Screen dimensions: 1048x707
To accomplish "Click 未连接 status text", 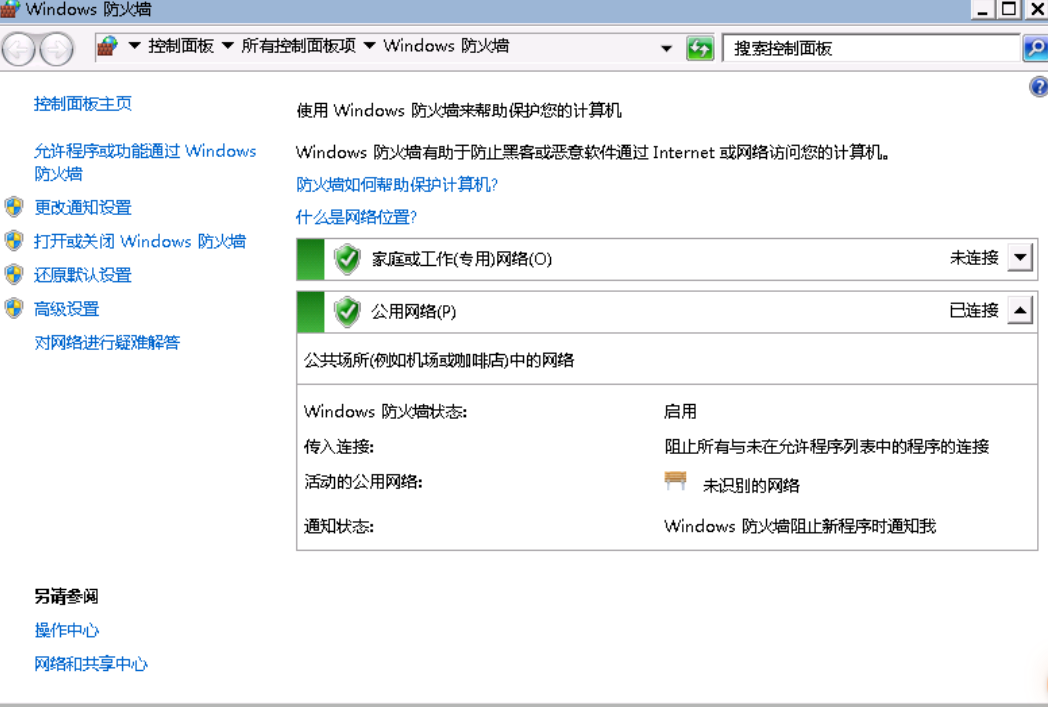I will point(974,258).
